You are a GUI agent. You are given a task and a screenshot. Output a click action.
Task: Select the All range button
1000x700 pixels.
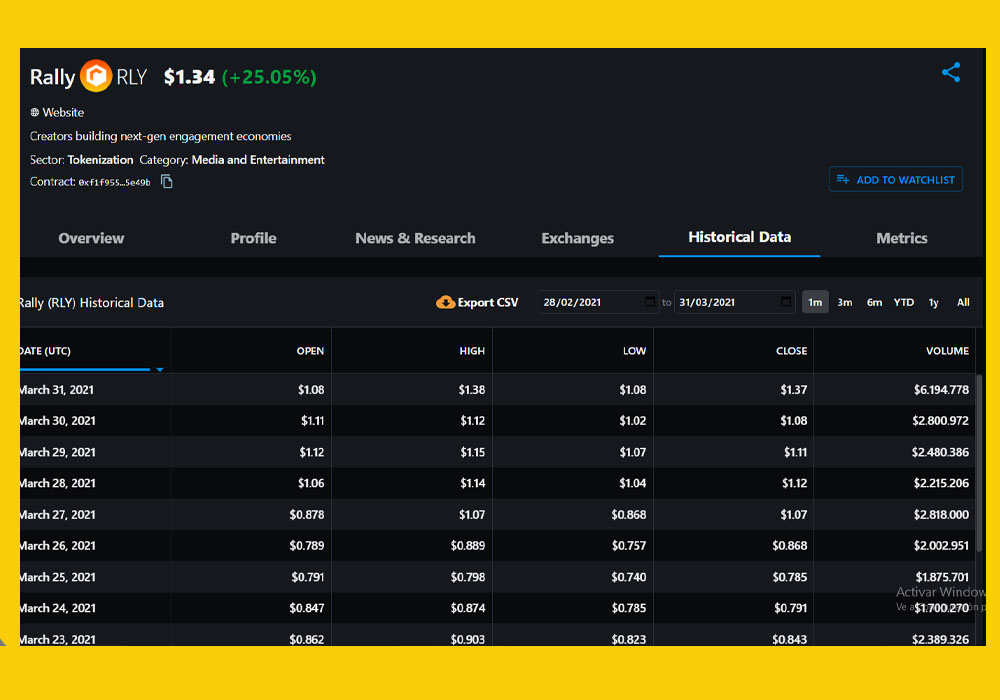pos(963,302)
